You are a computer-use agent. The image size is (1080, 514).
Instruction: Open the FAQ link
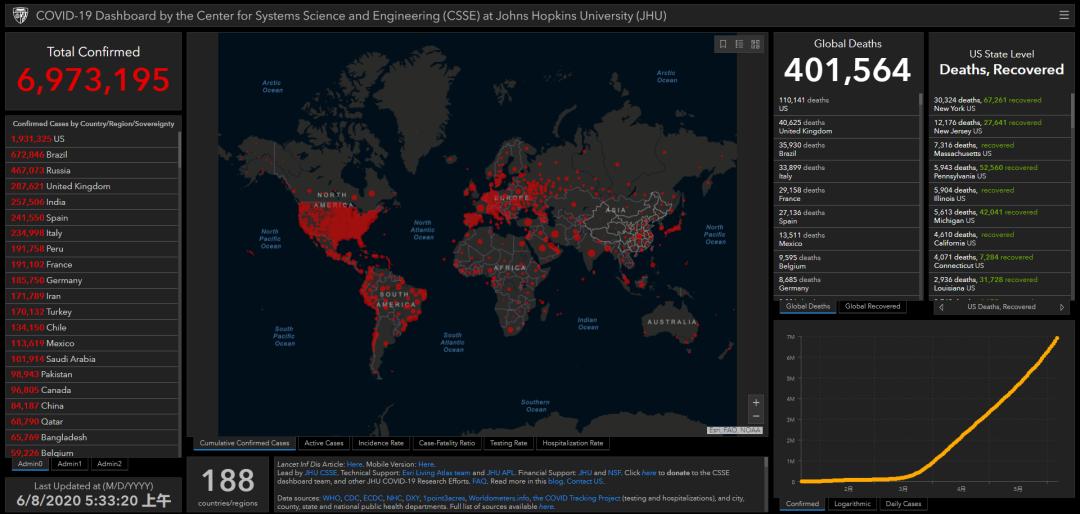pyautogui.click(x=479, y=482)
